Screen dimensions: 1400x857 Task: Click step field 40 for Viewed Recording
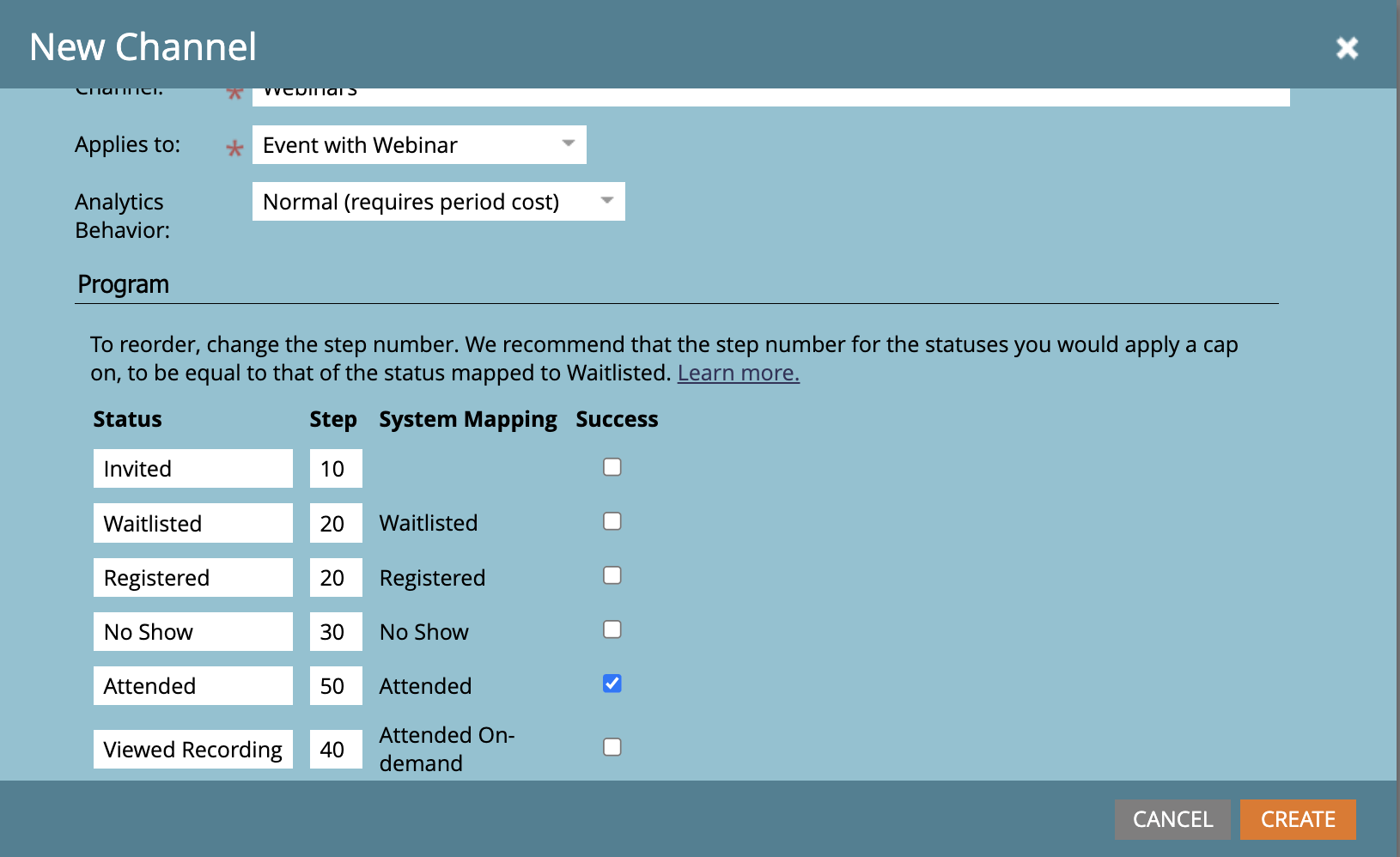[335, 750]
